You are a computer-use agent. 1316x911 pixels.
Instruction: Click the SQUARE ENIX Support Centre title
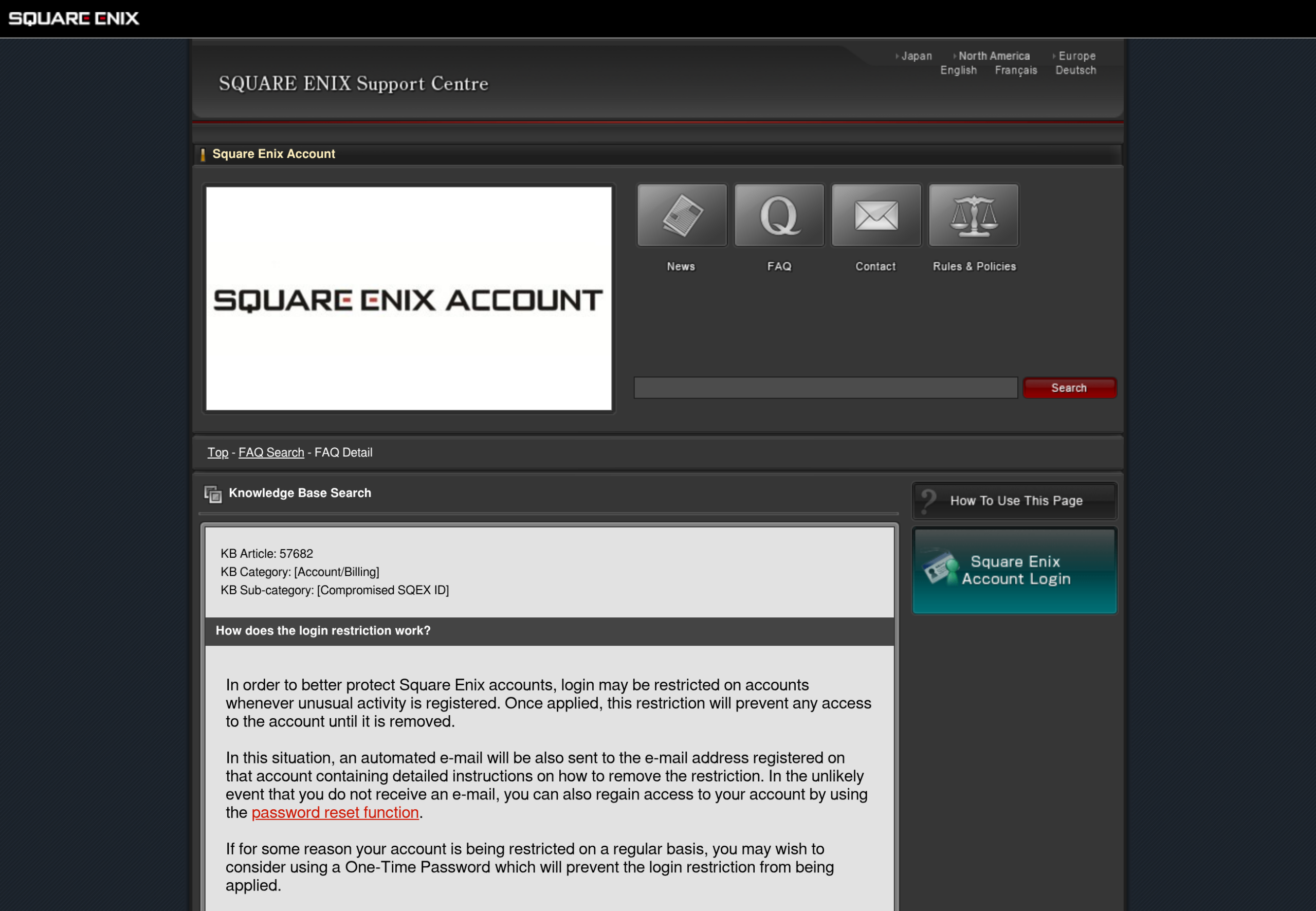pos(354,84)
